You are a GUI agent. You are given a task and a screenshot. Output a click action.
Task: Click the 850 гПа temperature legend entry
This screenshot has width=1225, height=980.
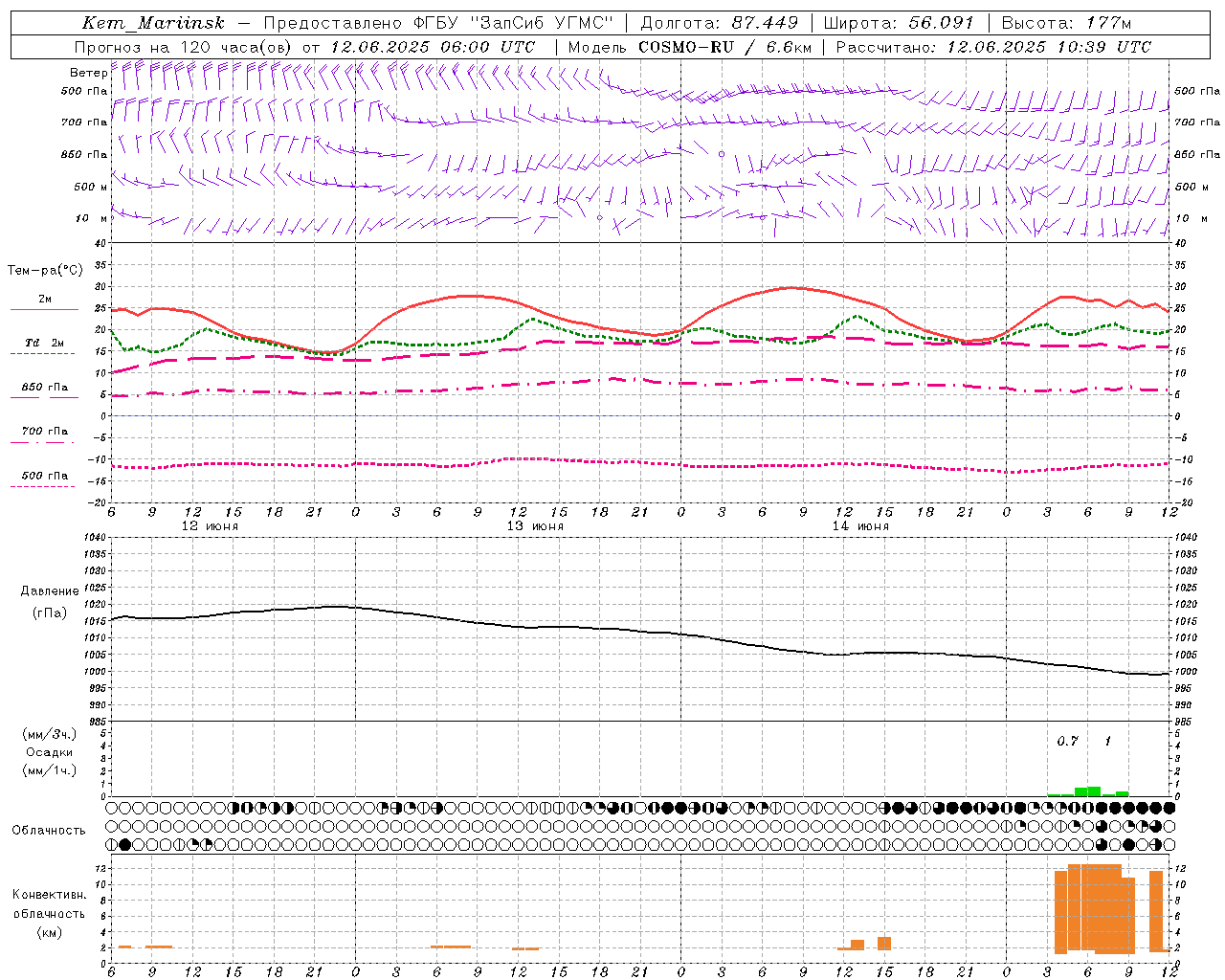(x=45, y=388)
